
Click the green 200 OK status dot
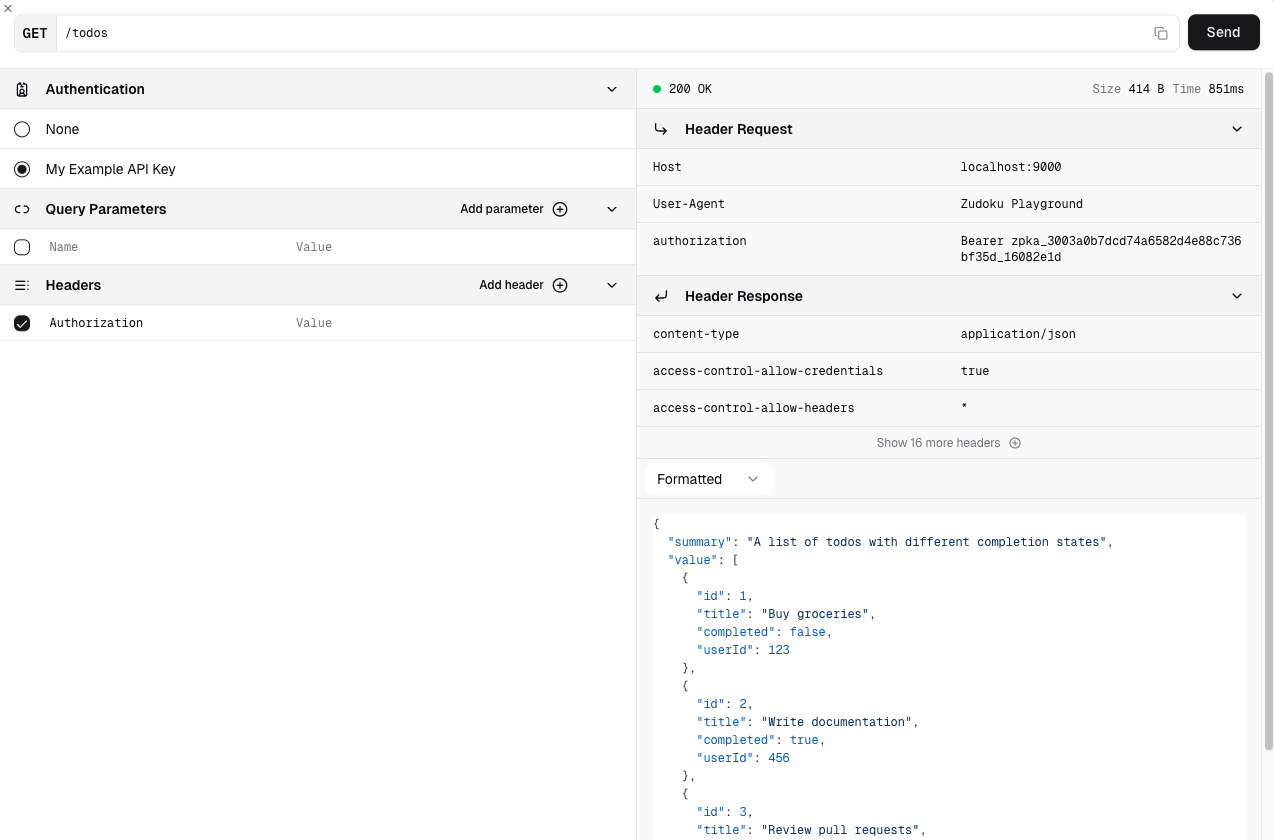click(x=657, y=89)
